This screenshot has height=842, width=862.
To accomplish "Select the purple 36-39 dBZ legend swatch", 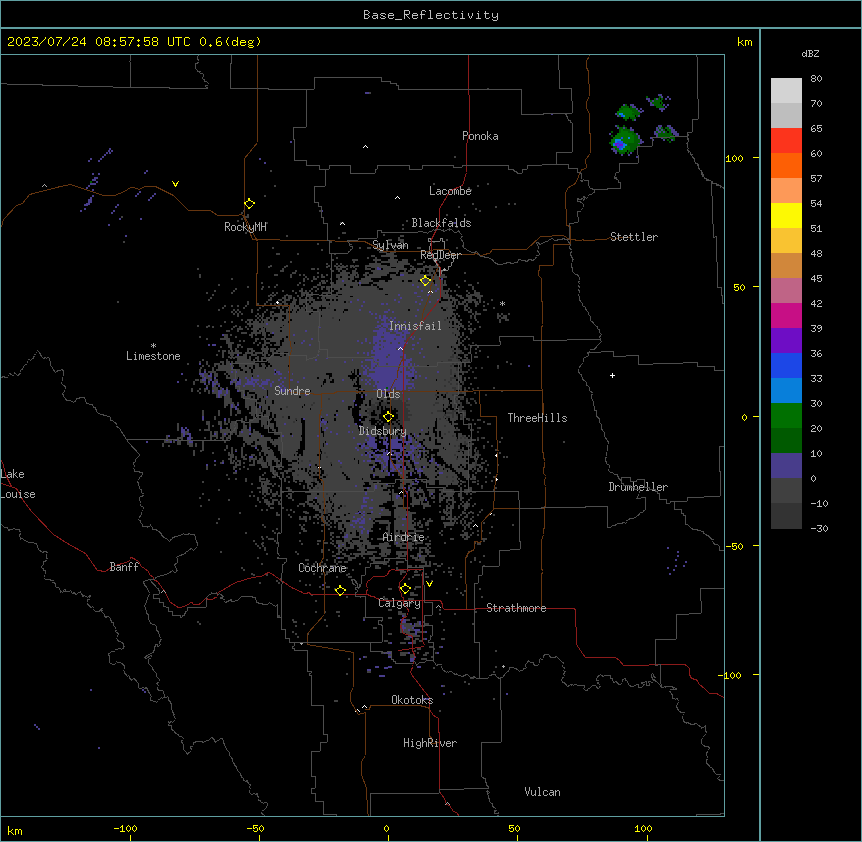I will click(x=786, y=341).
